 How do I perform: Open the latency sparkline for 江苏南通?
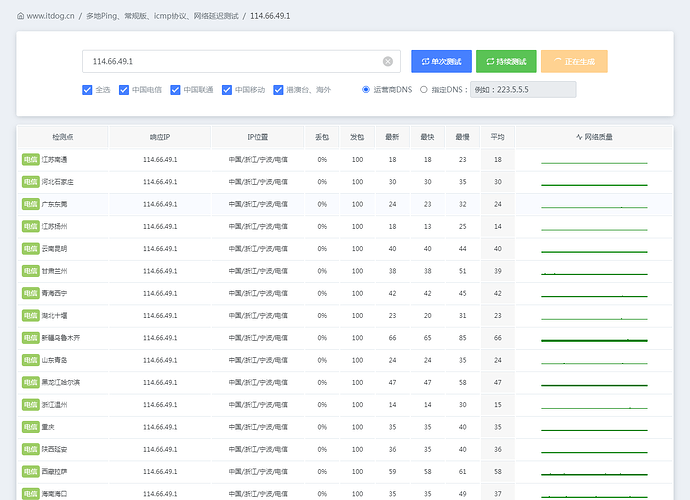point(594,163)
